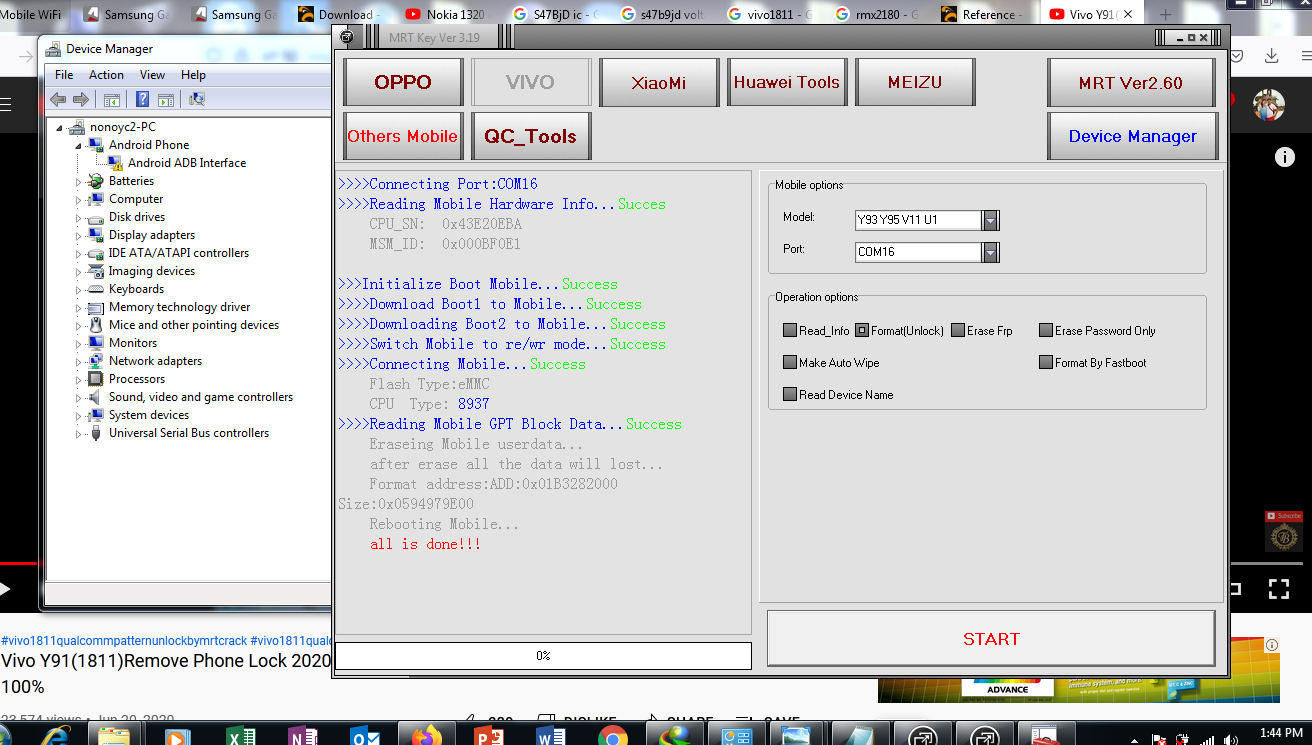Open the View menu in Device Manager
1312x745 pixels.
pyautogui.click(x=152, y=75)
